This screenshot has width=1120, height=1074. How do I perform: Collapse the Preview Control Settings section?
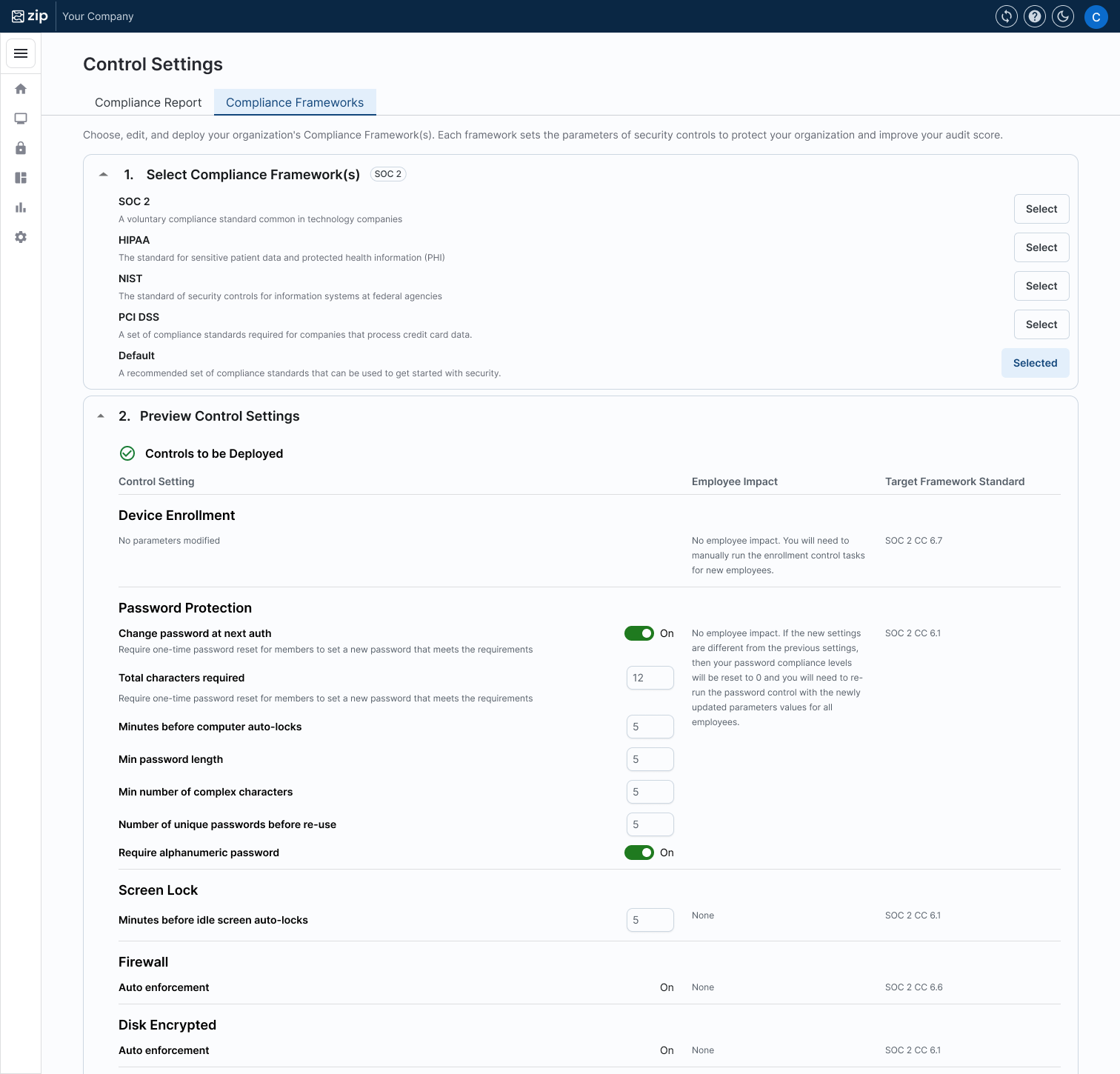pyautogui.click(x=101, y=416)
